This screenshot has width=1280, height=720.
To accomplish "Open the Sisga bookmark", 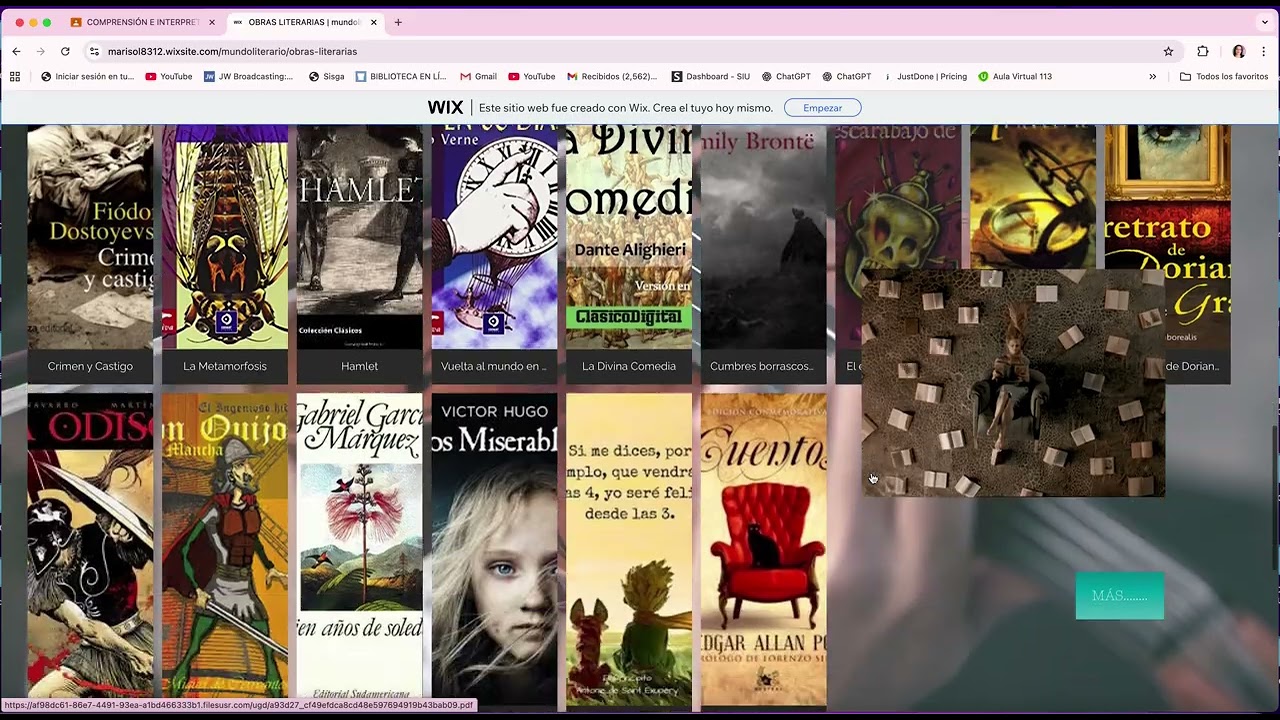I will 327,76.
